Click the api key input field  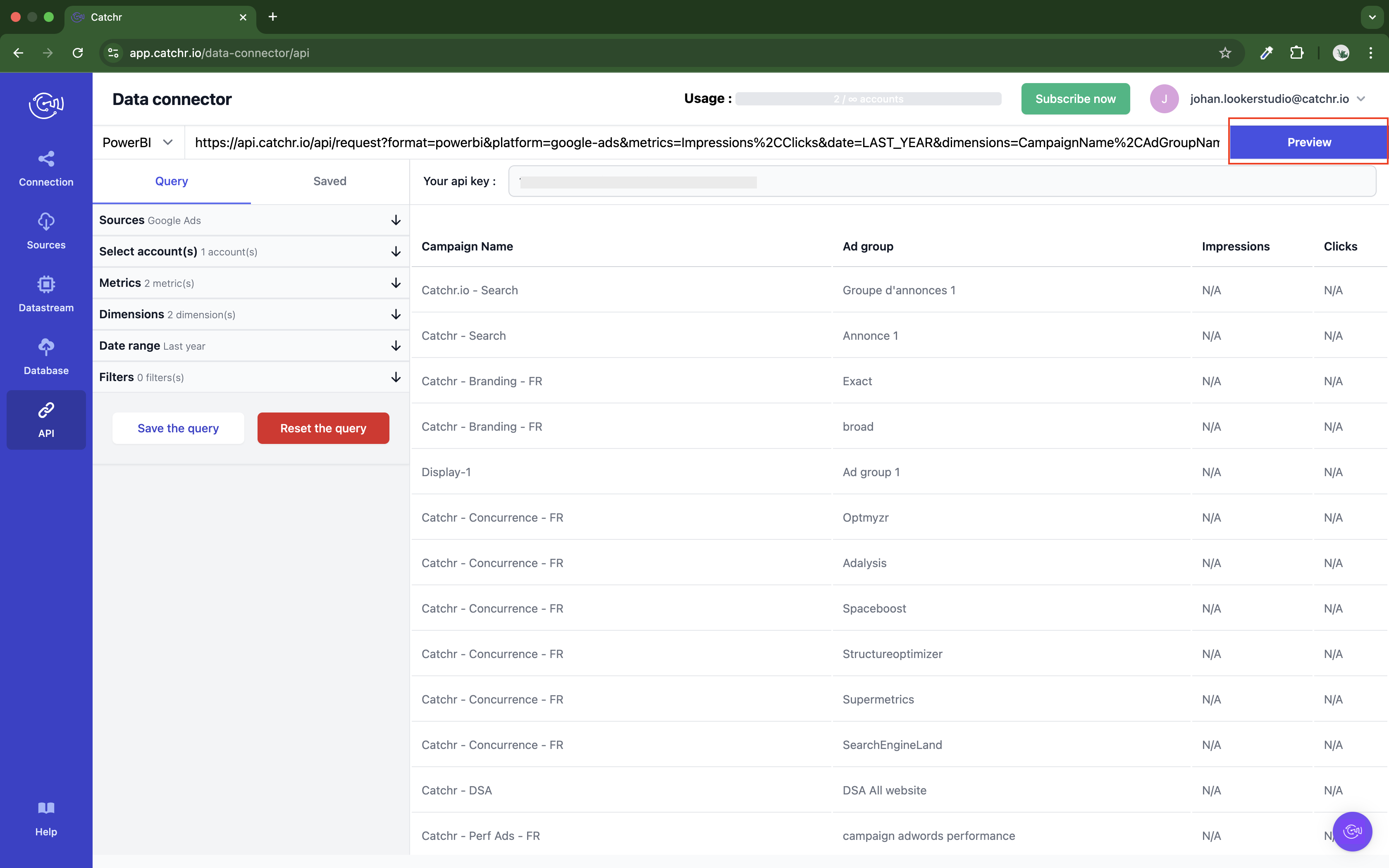[x=942, y=181]
